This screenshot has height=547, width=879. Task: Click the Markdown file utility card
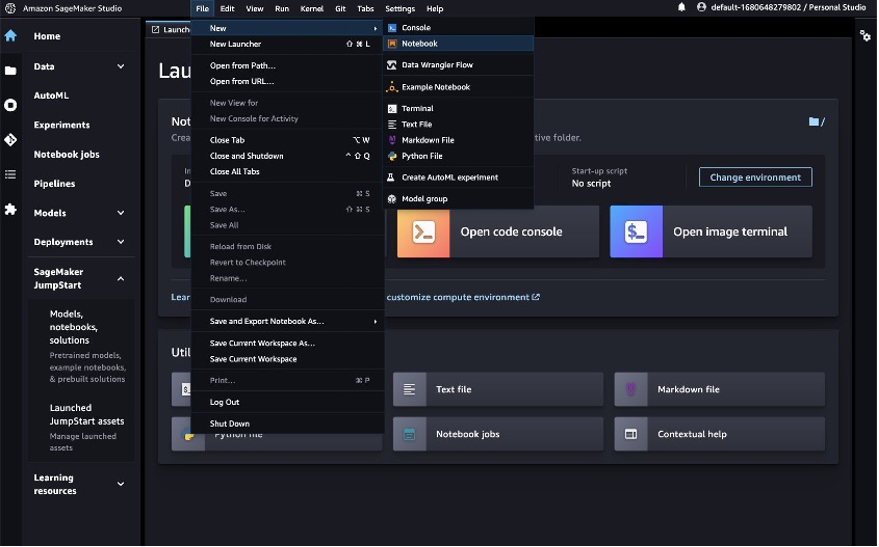point(720,389)
